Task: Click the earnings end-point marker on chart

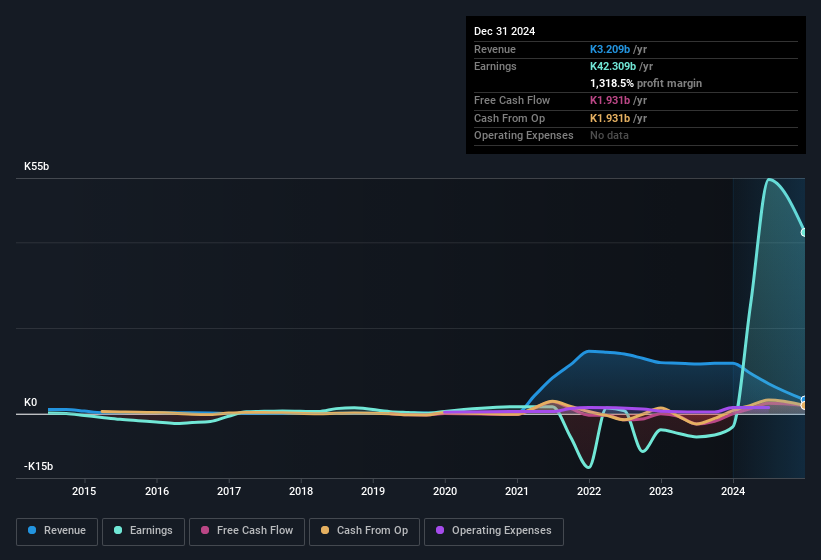Action: (804, 232)
